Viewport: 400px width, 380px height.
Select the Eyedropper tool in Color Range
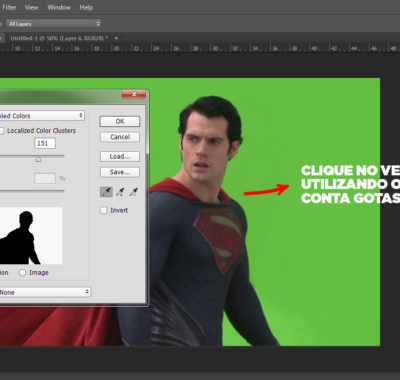pos(106,192)
